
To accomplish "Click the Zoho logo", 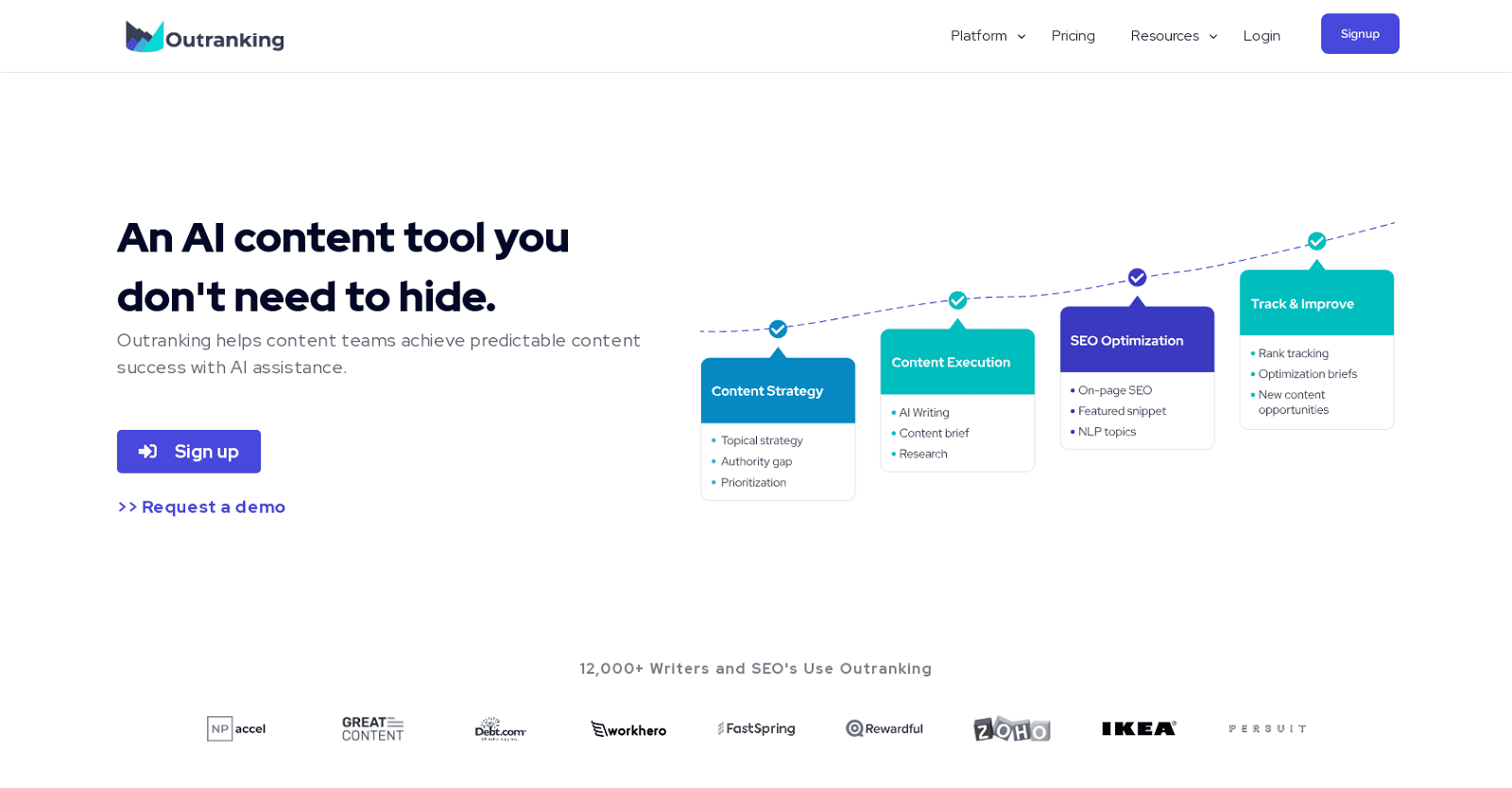I will pos(1011,729).
